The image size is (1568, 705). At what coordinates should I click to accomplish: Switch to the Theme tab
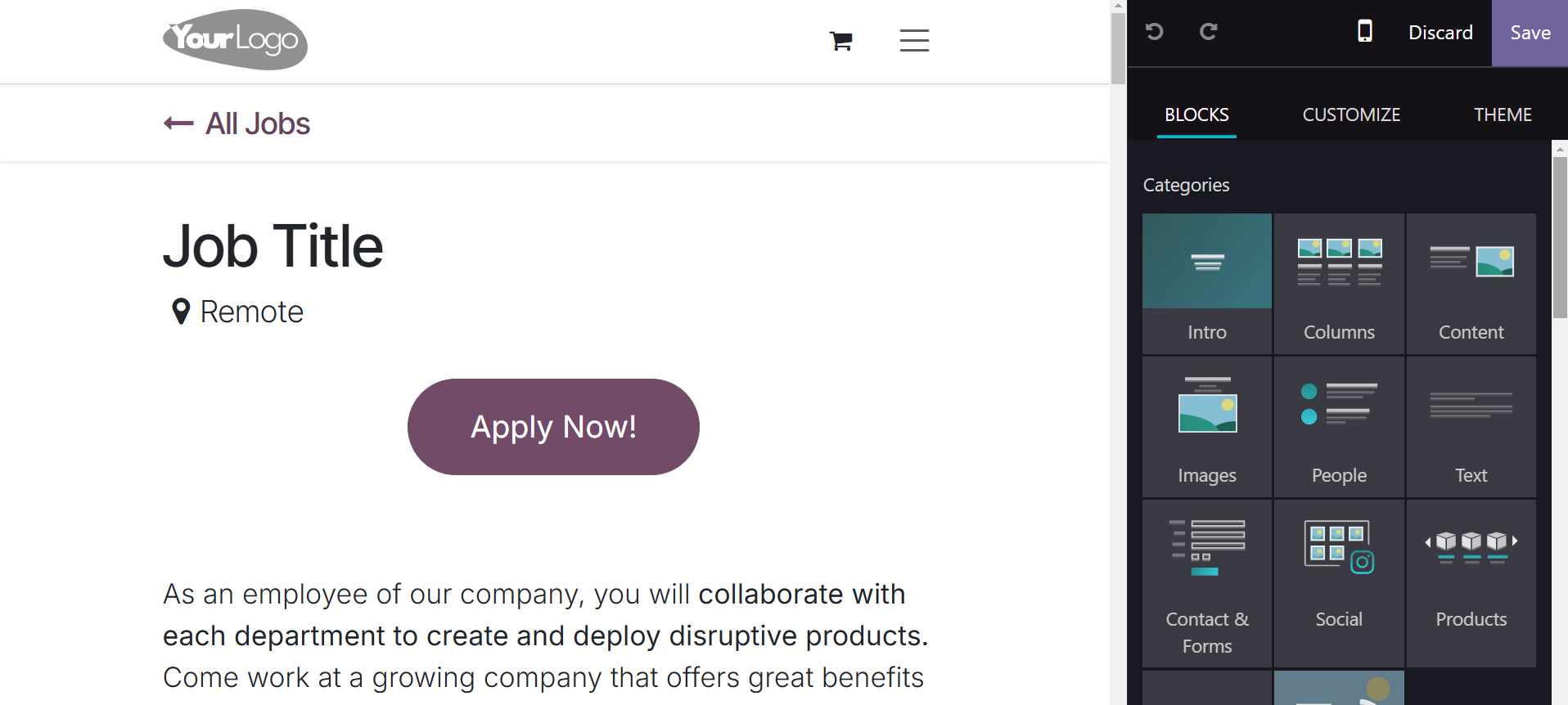(1503, 115)
